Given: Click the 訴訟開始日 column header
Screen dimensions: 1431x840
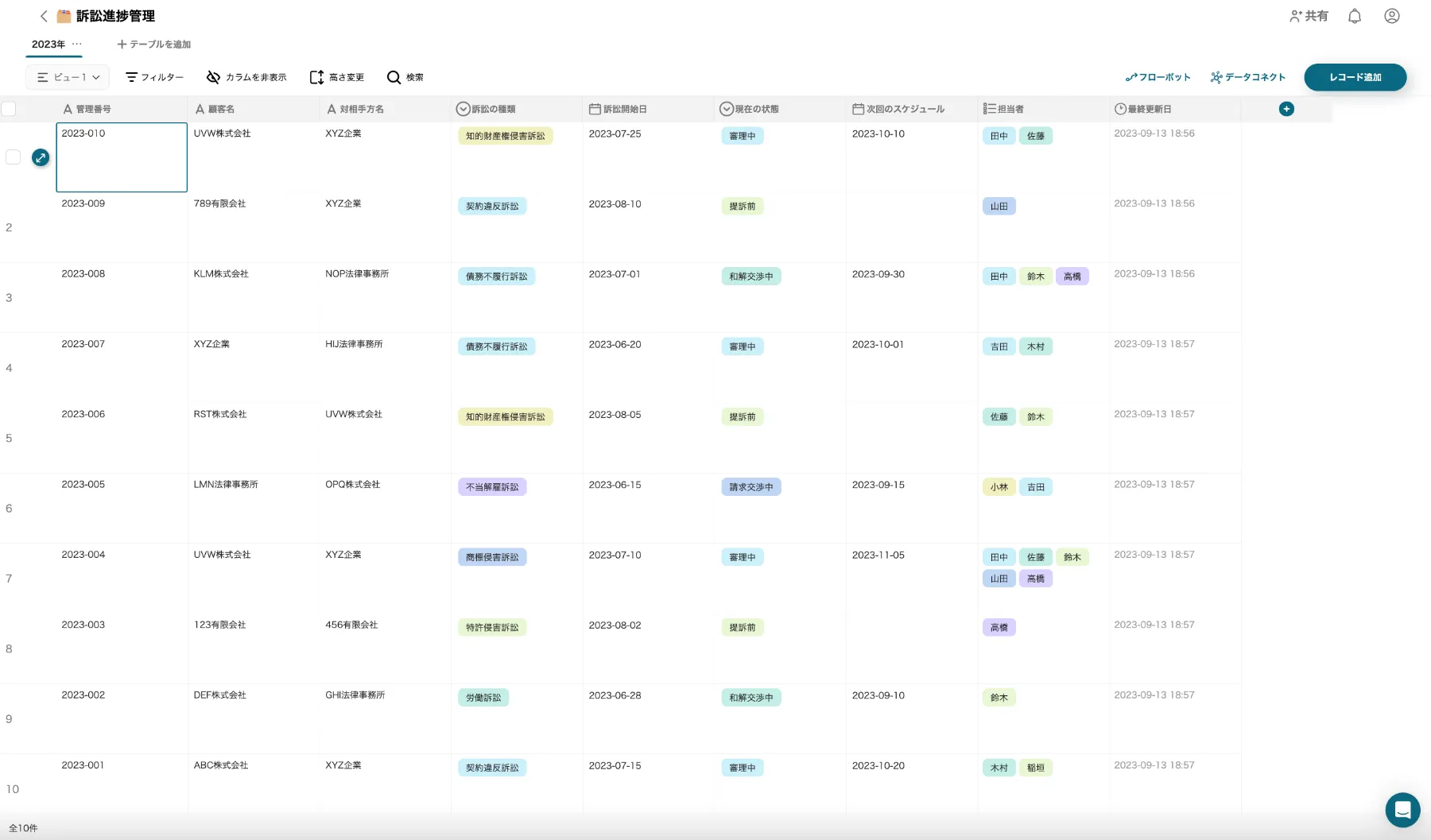Looking at the screenshot, I should 649,109.
